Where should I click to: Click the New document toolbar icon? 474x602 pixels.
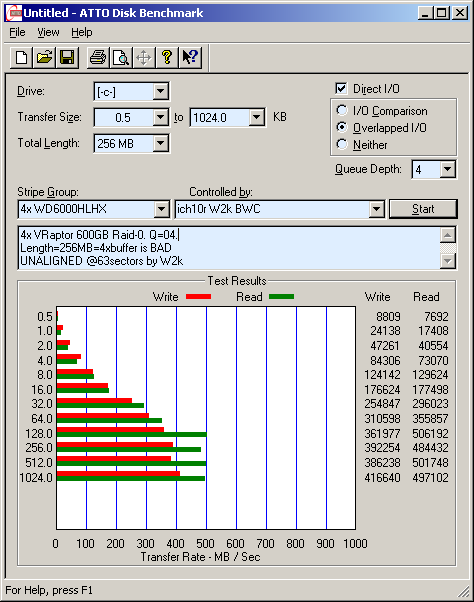[x=21, y=58]
